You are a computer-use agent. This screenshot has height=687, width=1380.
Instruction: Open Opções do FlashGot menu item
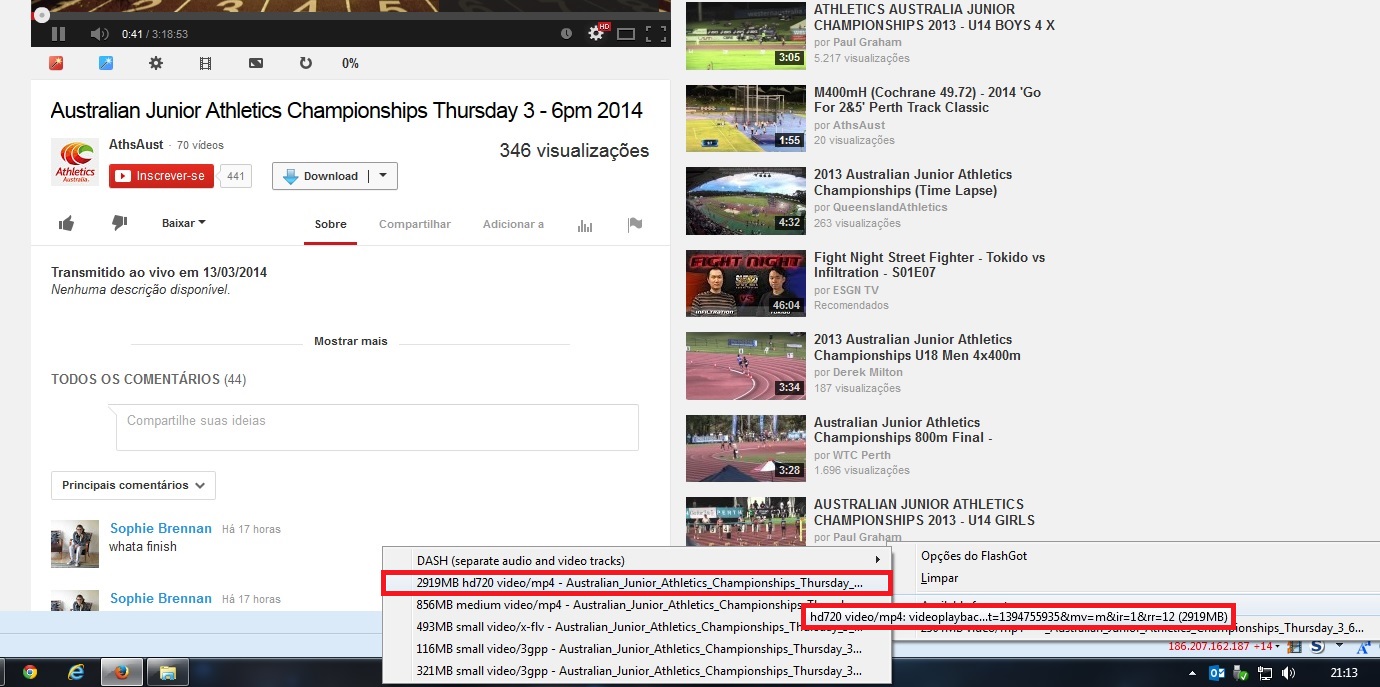tap(974, 556)
